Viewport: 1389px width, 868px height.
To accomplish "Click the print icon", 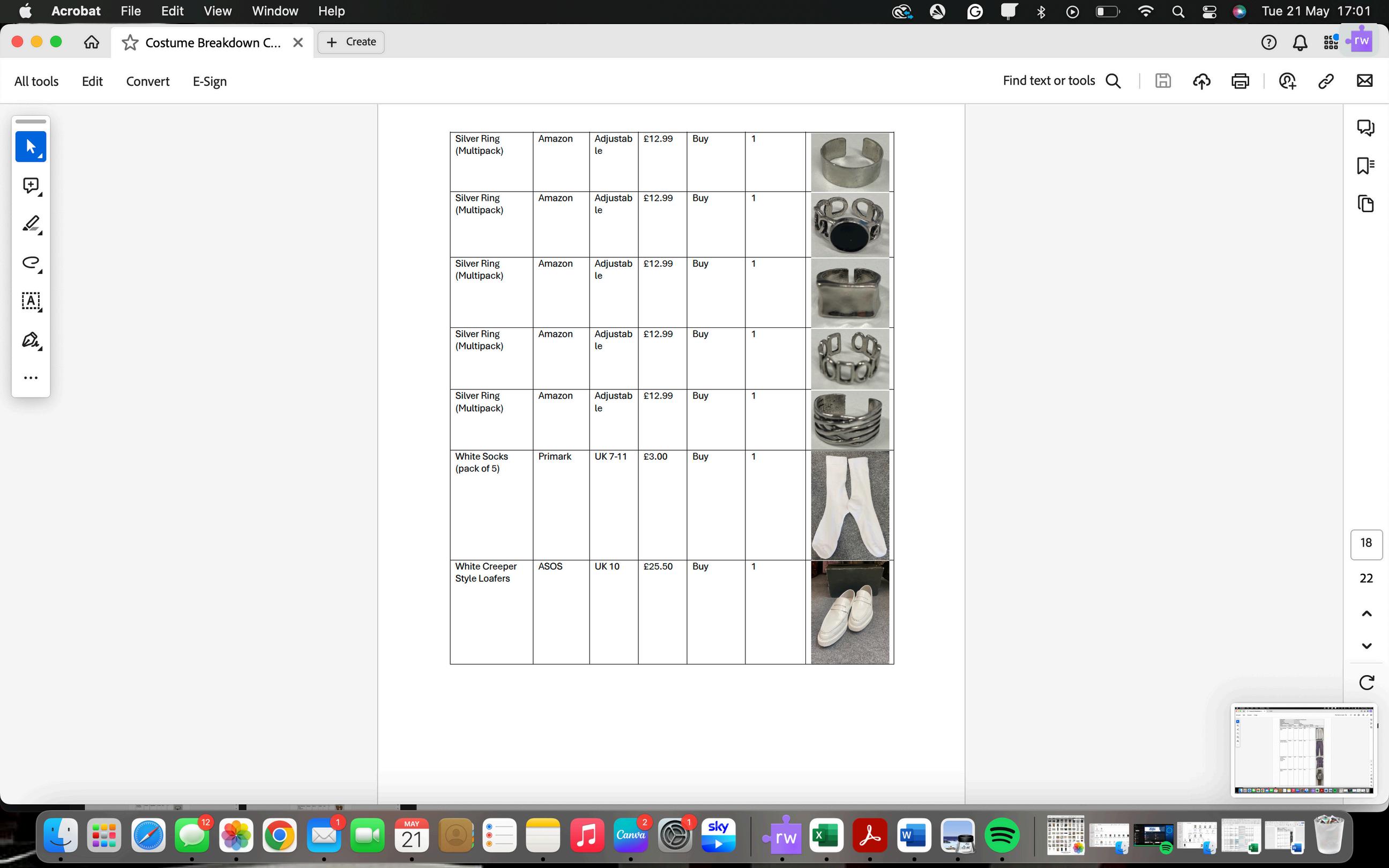I will tap(1240, 81).
